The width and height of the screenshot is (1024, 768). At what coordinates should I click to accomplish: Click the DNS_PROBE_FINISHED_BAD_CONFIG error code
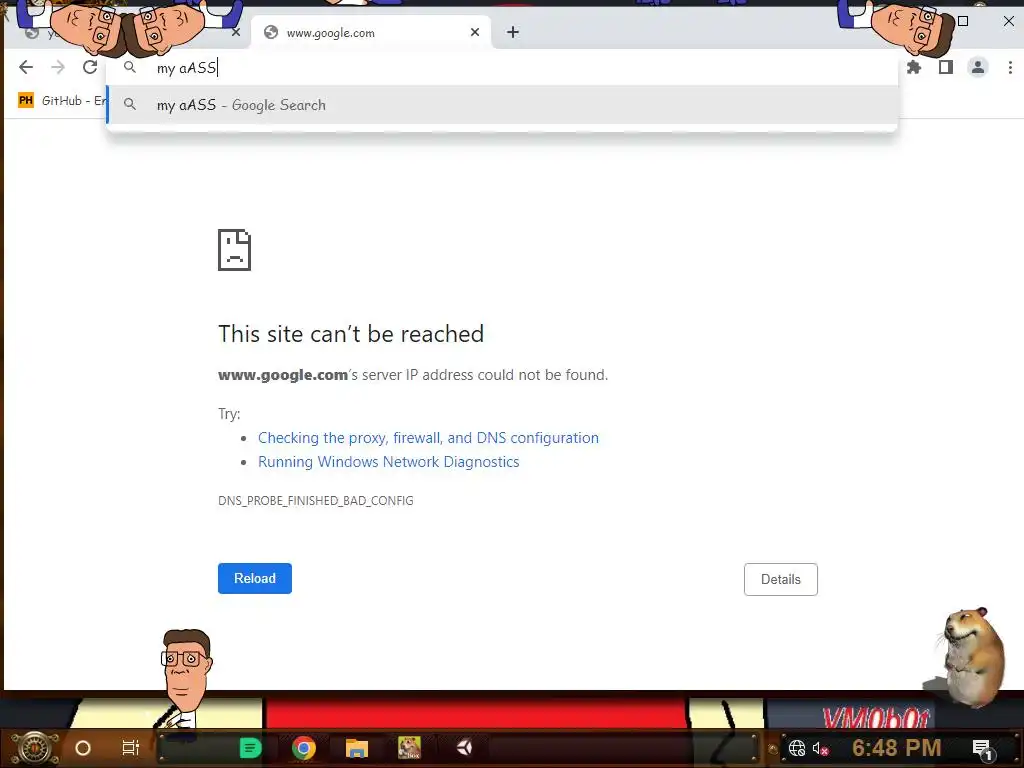click(315, 501)
